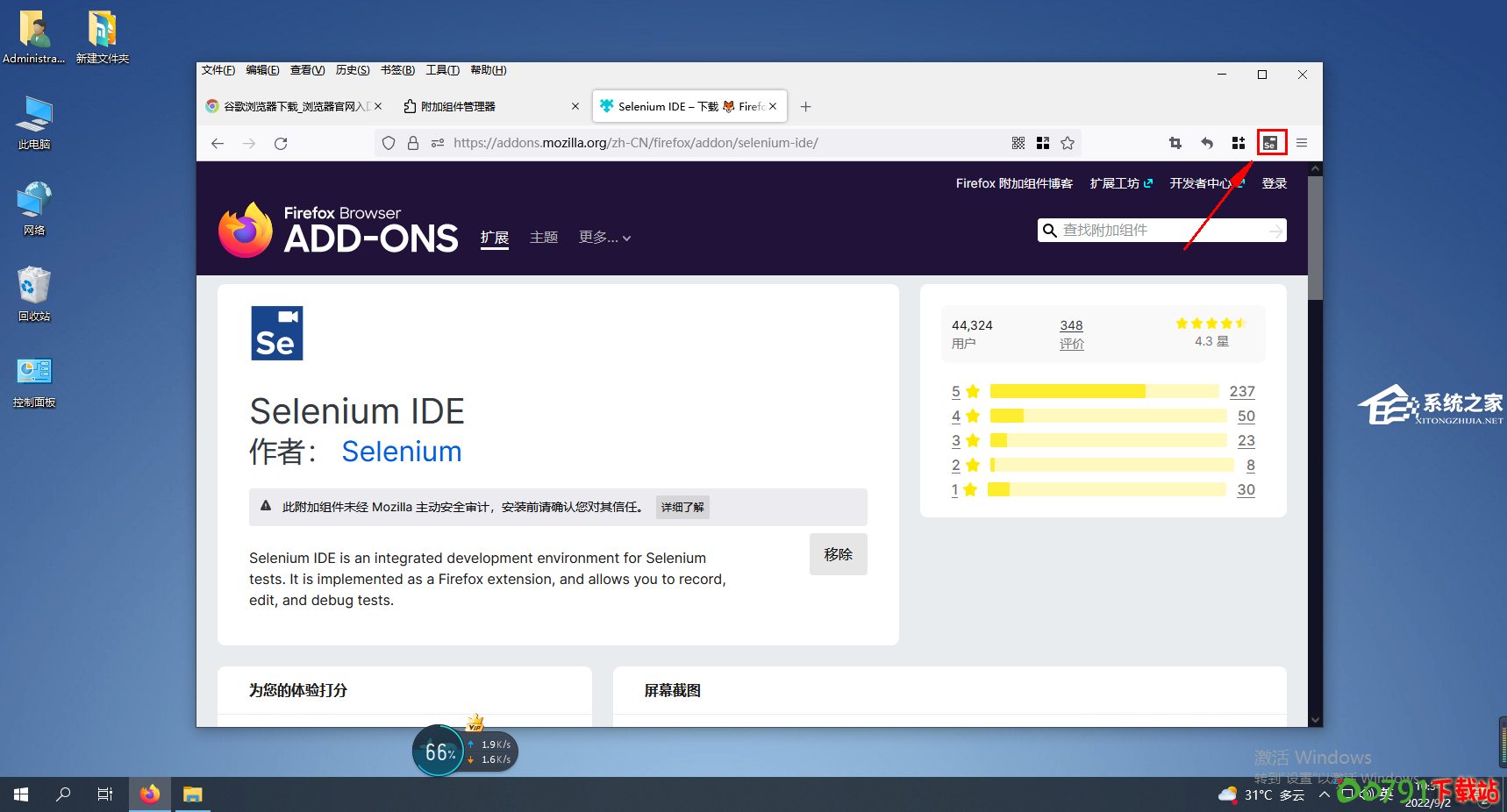The width and height of the screenshot is (1507, 812).
Task: Click the QR code icon in address bar
Action: tap(1018, 143)
